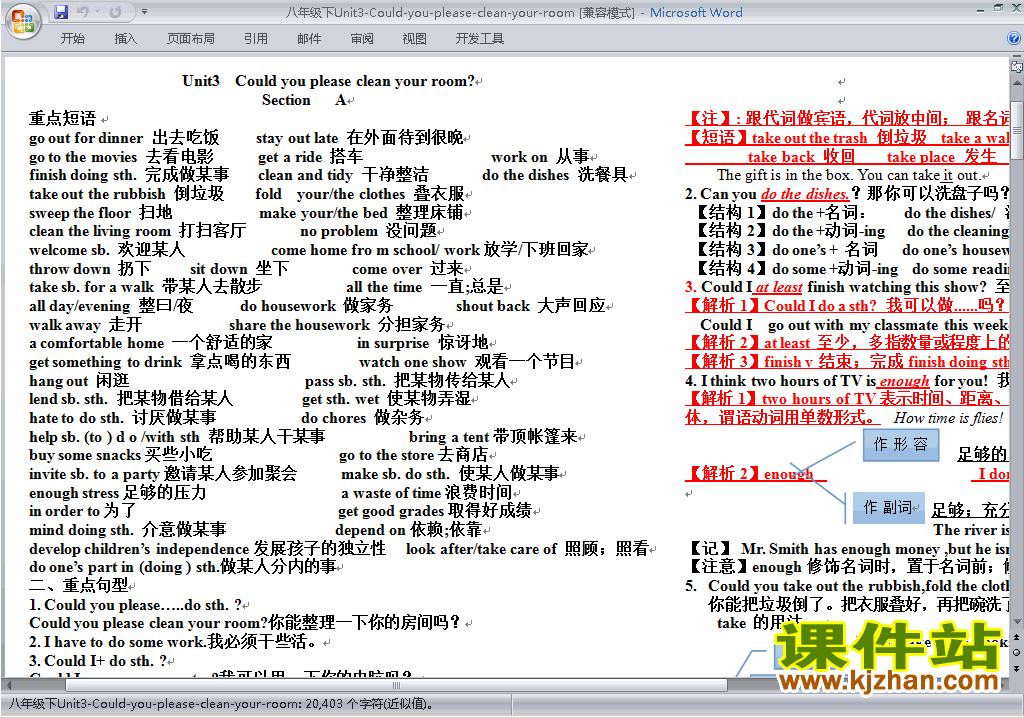Image resolution: width=1024 pixels, height=718 pixels.
Task: Click the phrase 'depend on 依赖;依靠'
Action: (409, 530)
